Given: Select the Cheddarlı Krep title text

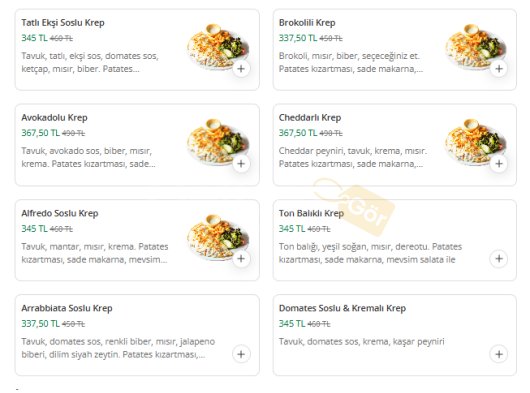Looking at the screenshot, I should pyautogui.click(x=310, y=118).
